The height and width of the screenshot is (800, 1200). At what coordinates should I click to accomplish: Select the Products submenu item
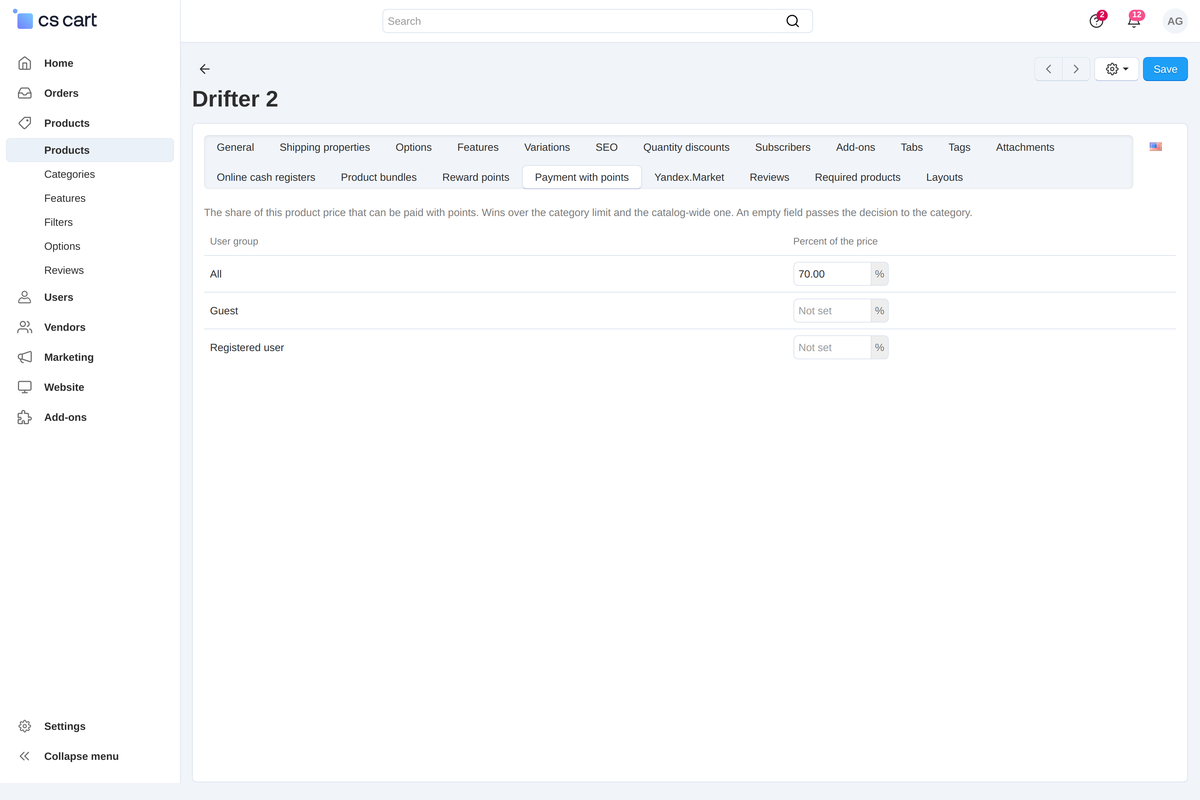pyautogui.click(x=90, y=150)
